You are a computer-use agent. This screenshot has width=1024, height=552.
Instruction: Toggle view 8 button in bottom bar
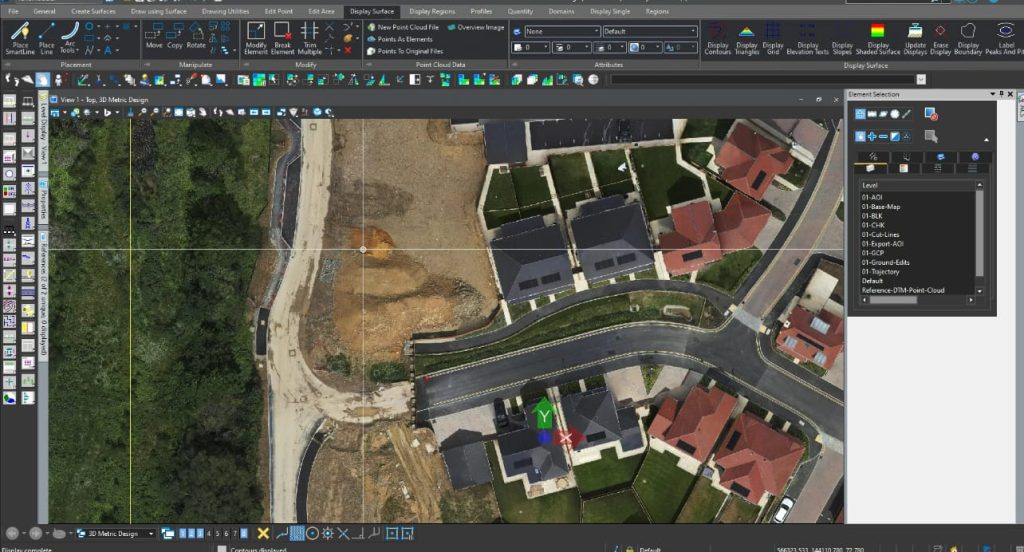click(x=244, y=534)
